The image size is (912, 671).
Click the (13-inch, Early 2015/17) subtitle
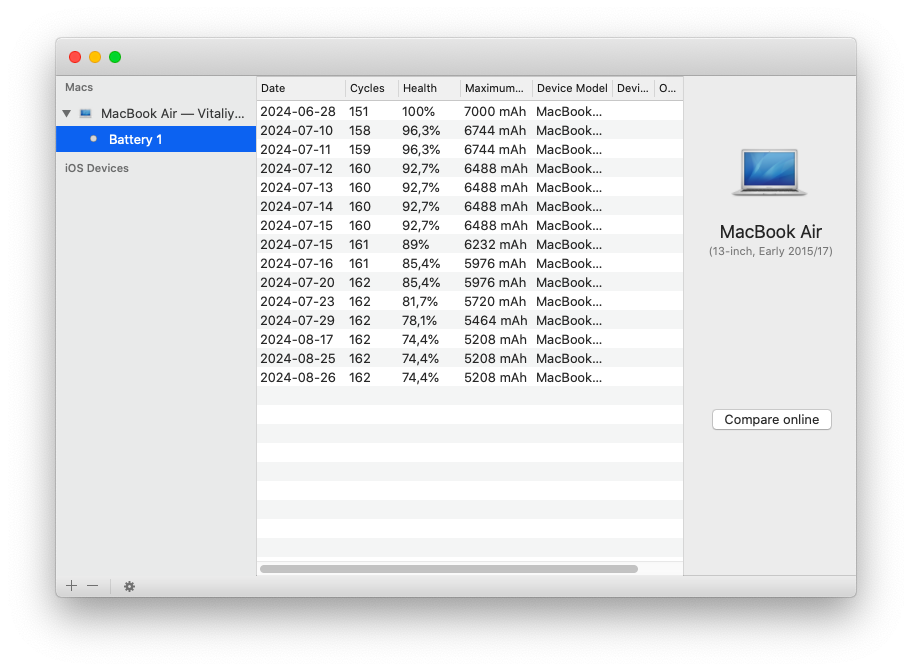pyautogui.click(x=771, y=251)
